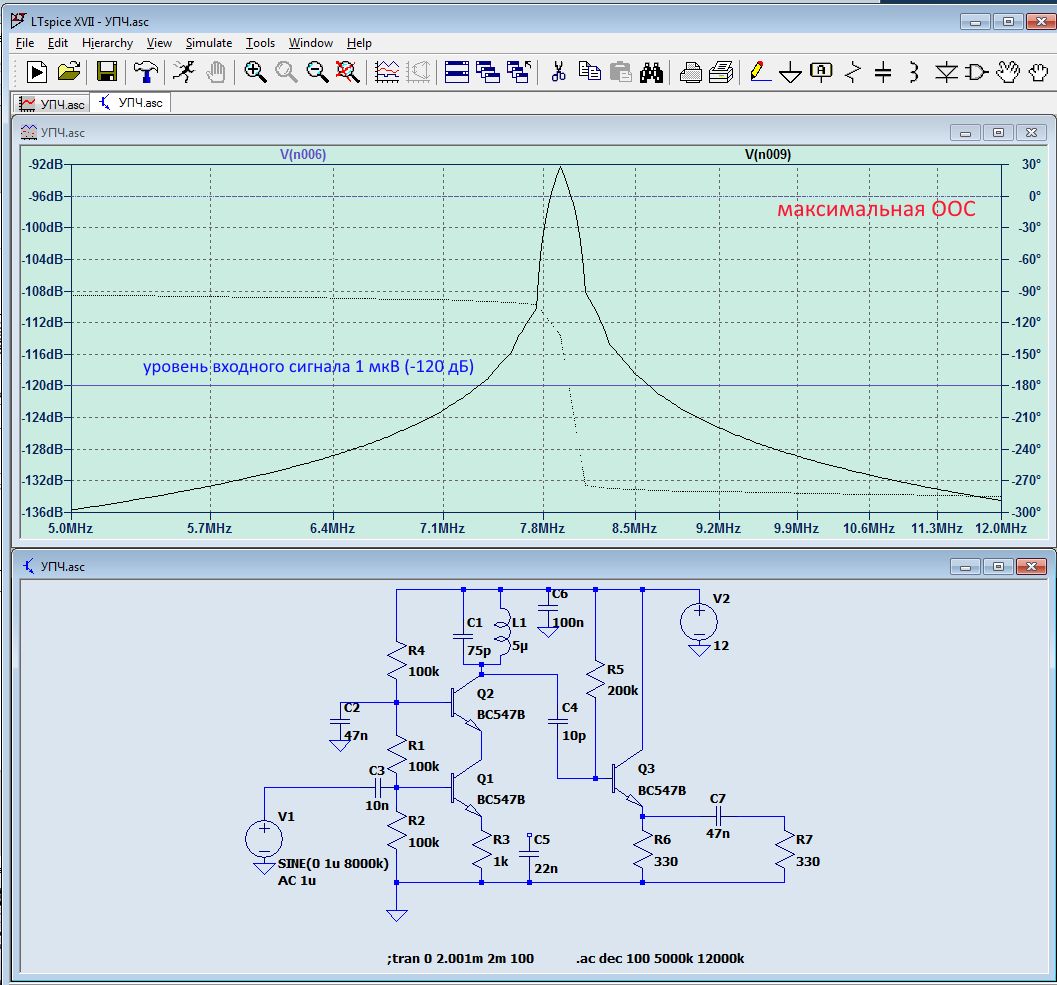The height and width of the screenshot is (985, 1057).
Task: Click the Pan magnifier icon
Action: (x=286, y=71)
